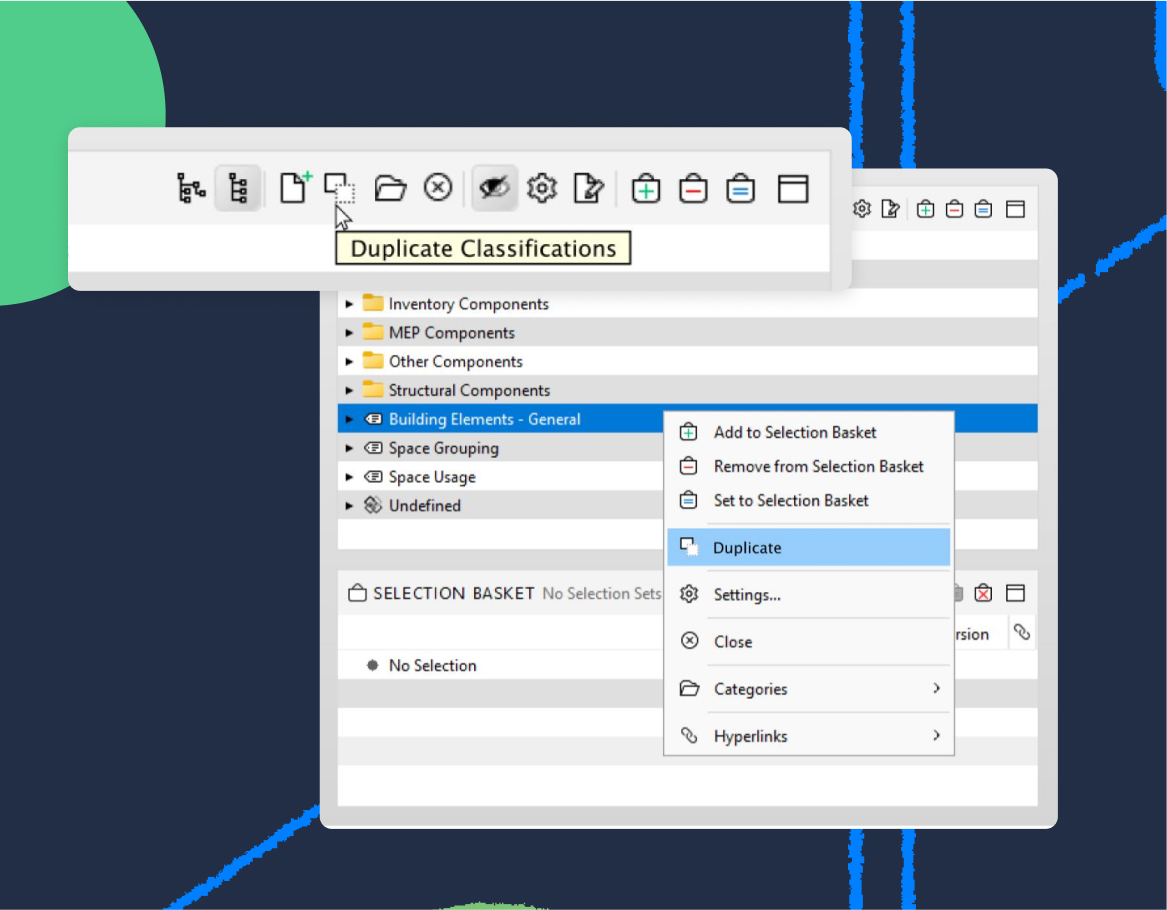Open settings gear in the small panel toolbar
This screenshot has width=1167, height=910.
pos(862,209)
